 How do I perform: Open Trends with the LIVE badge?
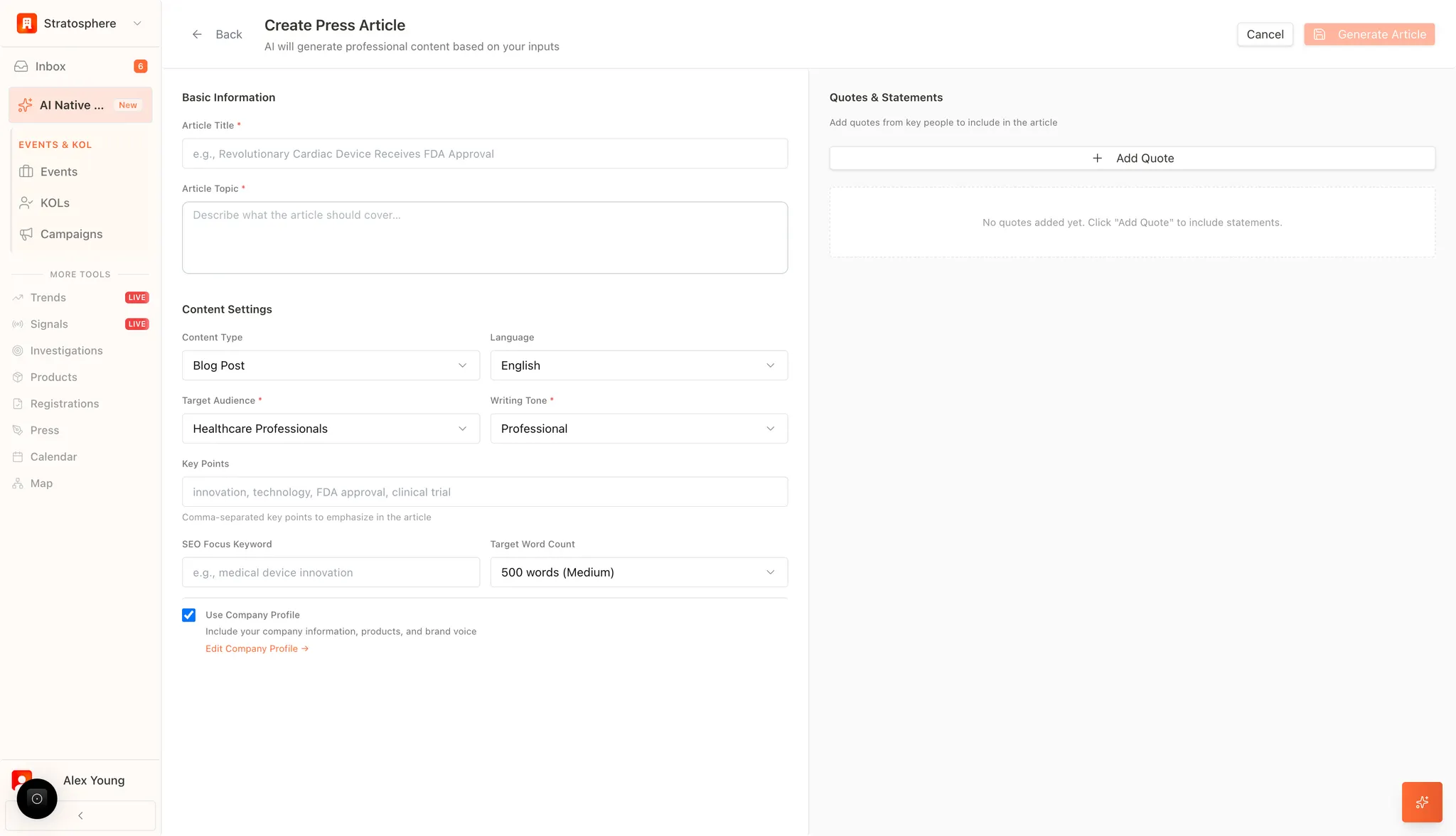pyautogui.click(x=48, y=297)
